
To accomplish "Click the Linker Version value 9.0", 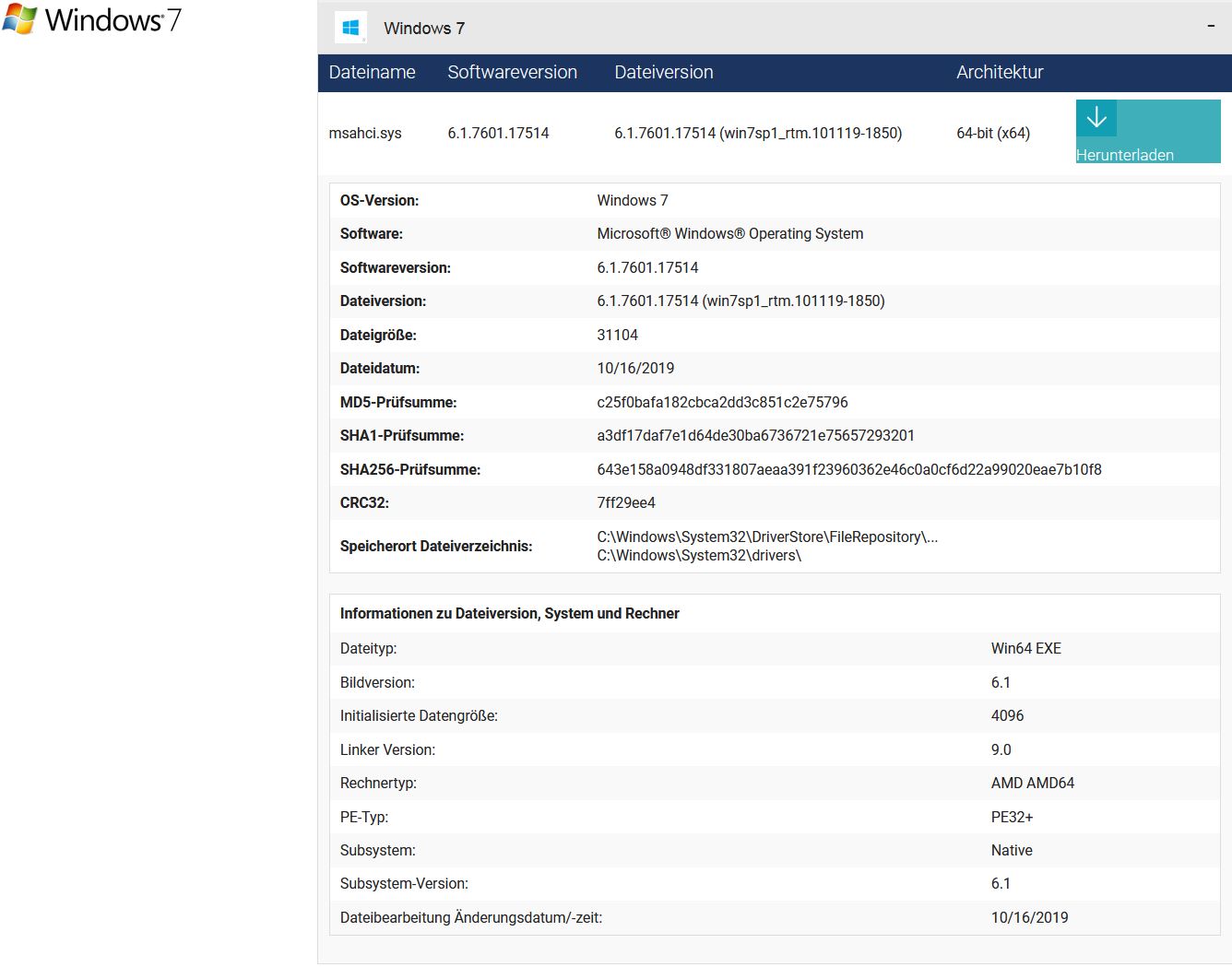I will pyautogui.click(x=1001, y=749).
